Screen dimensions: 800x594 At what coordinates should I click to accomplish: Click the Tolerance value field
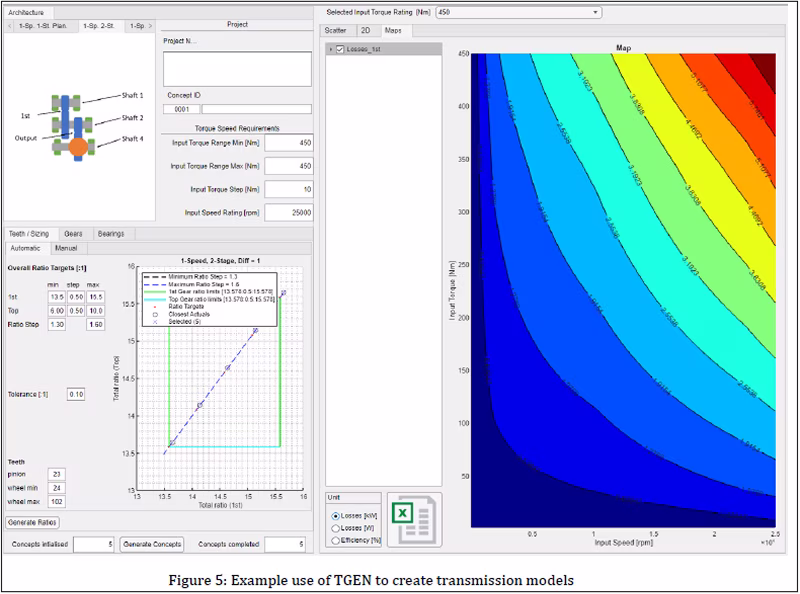coord(76,395)
